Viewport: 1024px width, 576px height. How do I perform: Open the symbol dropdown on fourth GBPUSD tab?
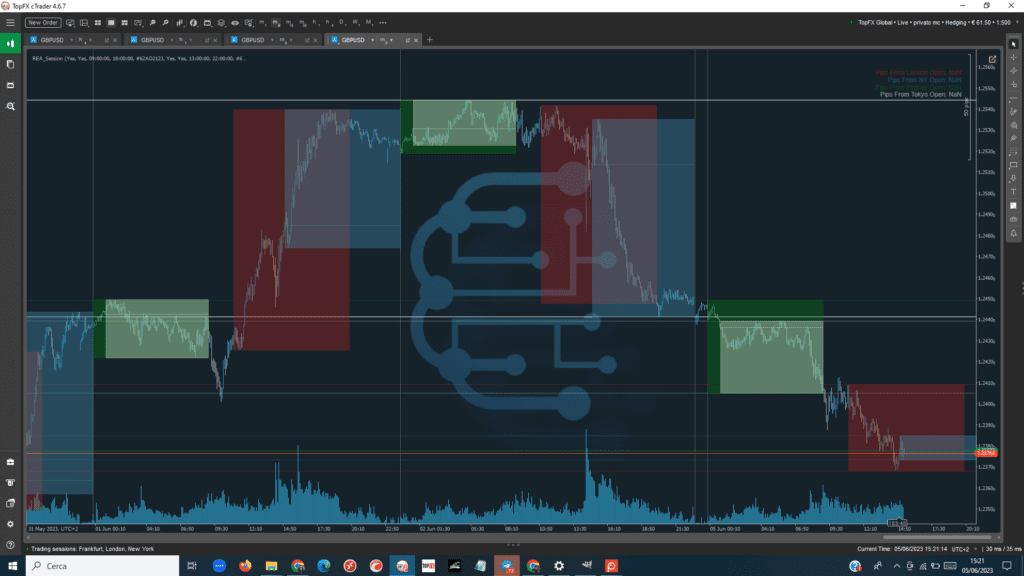(x=372, y=40)
